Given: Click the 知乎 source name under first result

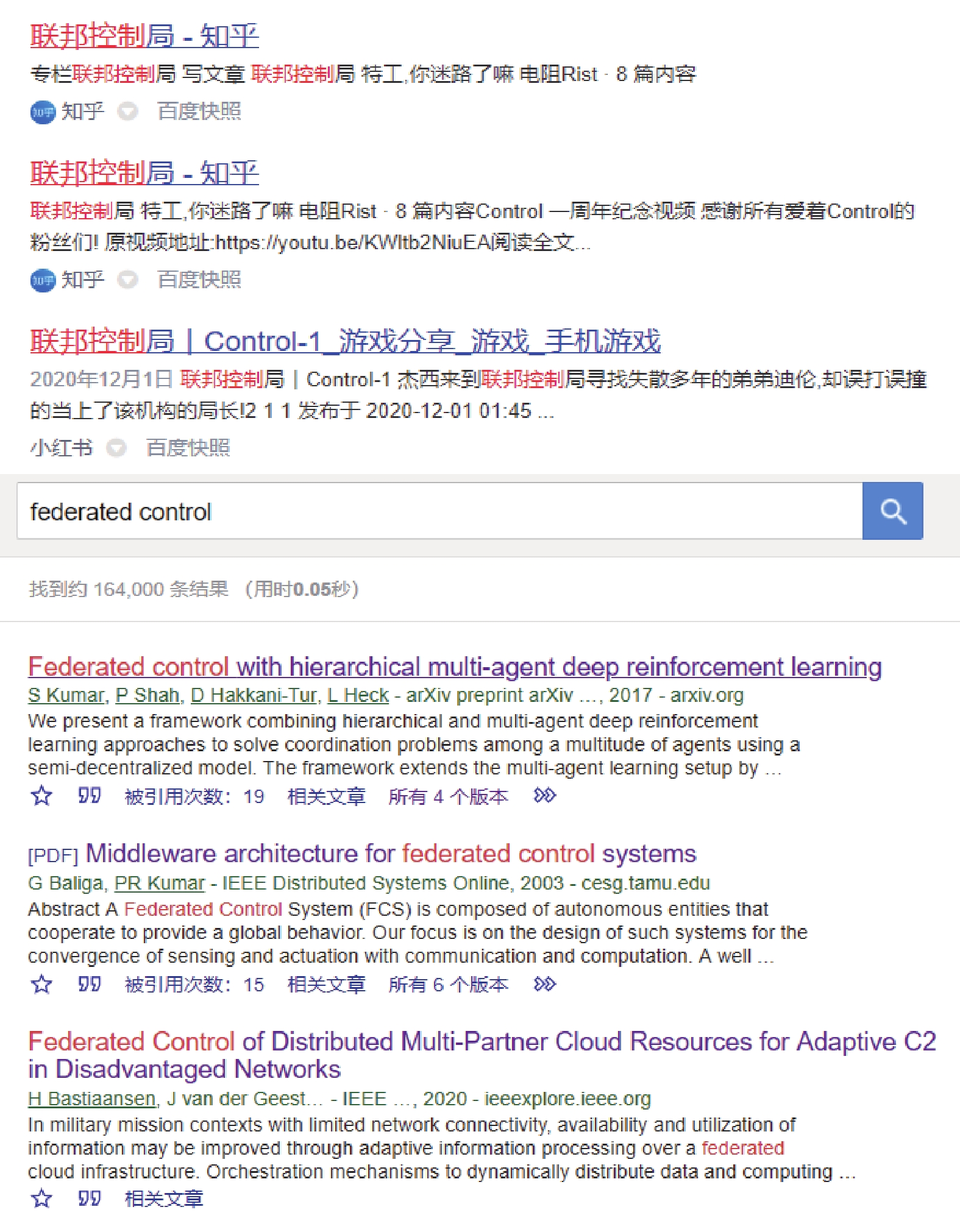Looking at the screenshot, I should 83,112.
